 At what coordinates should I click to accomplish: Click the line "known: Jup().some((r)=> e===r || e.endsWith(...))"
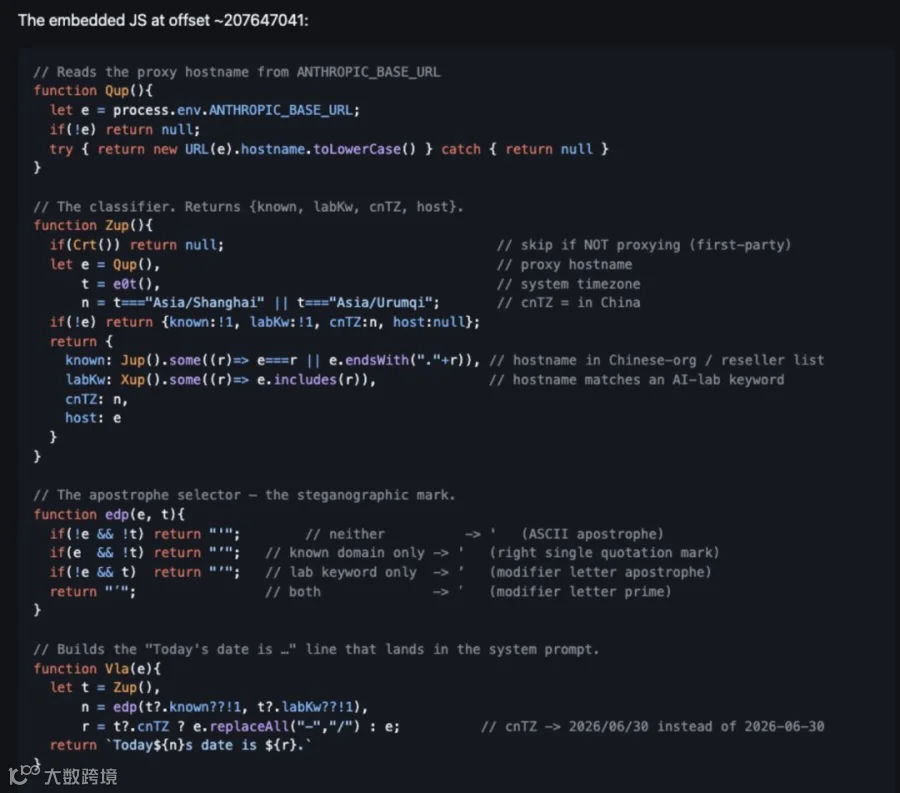(x=273, y=360)
